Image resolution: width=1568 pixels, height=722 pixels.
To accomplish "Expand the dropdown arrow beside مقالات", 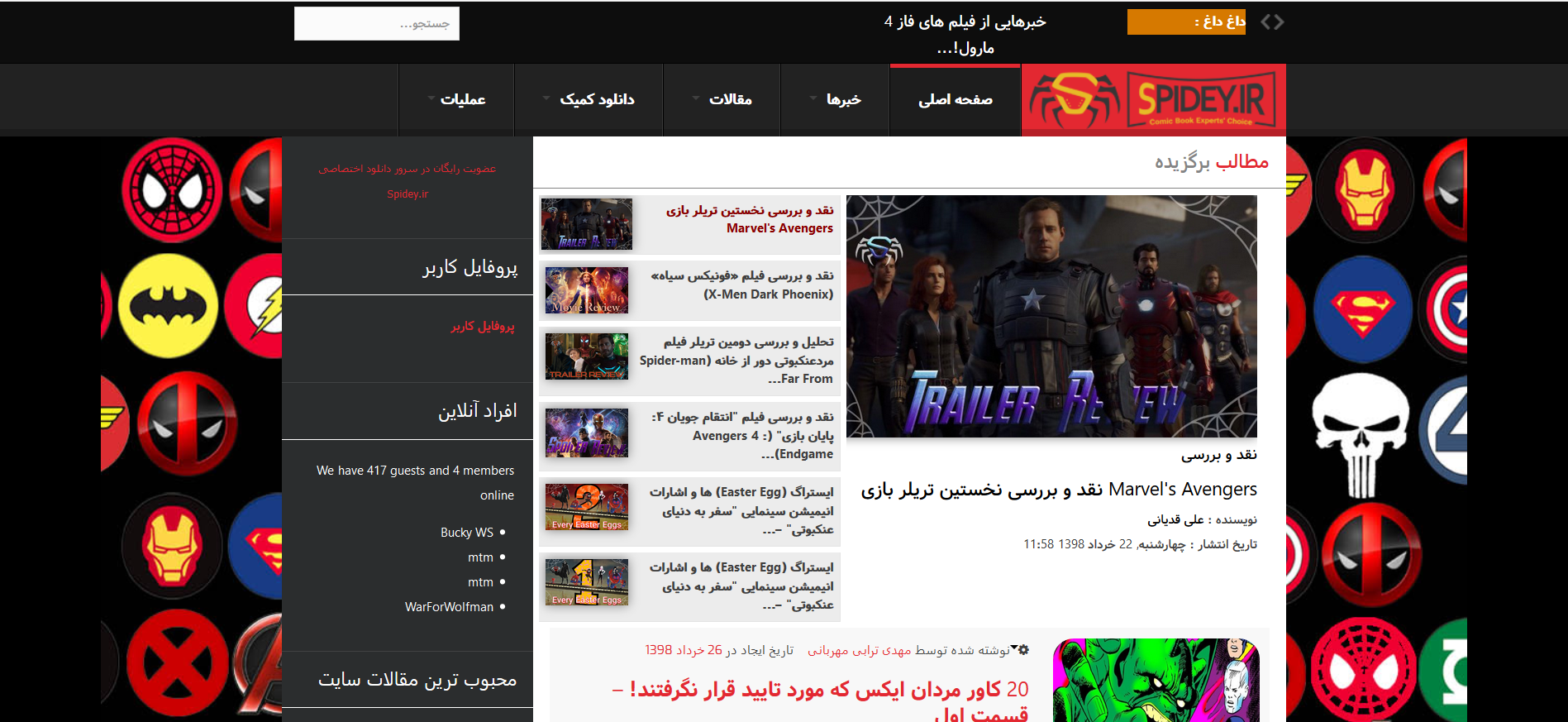I will pyautogui.click(x=696, y=98).
